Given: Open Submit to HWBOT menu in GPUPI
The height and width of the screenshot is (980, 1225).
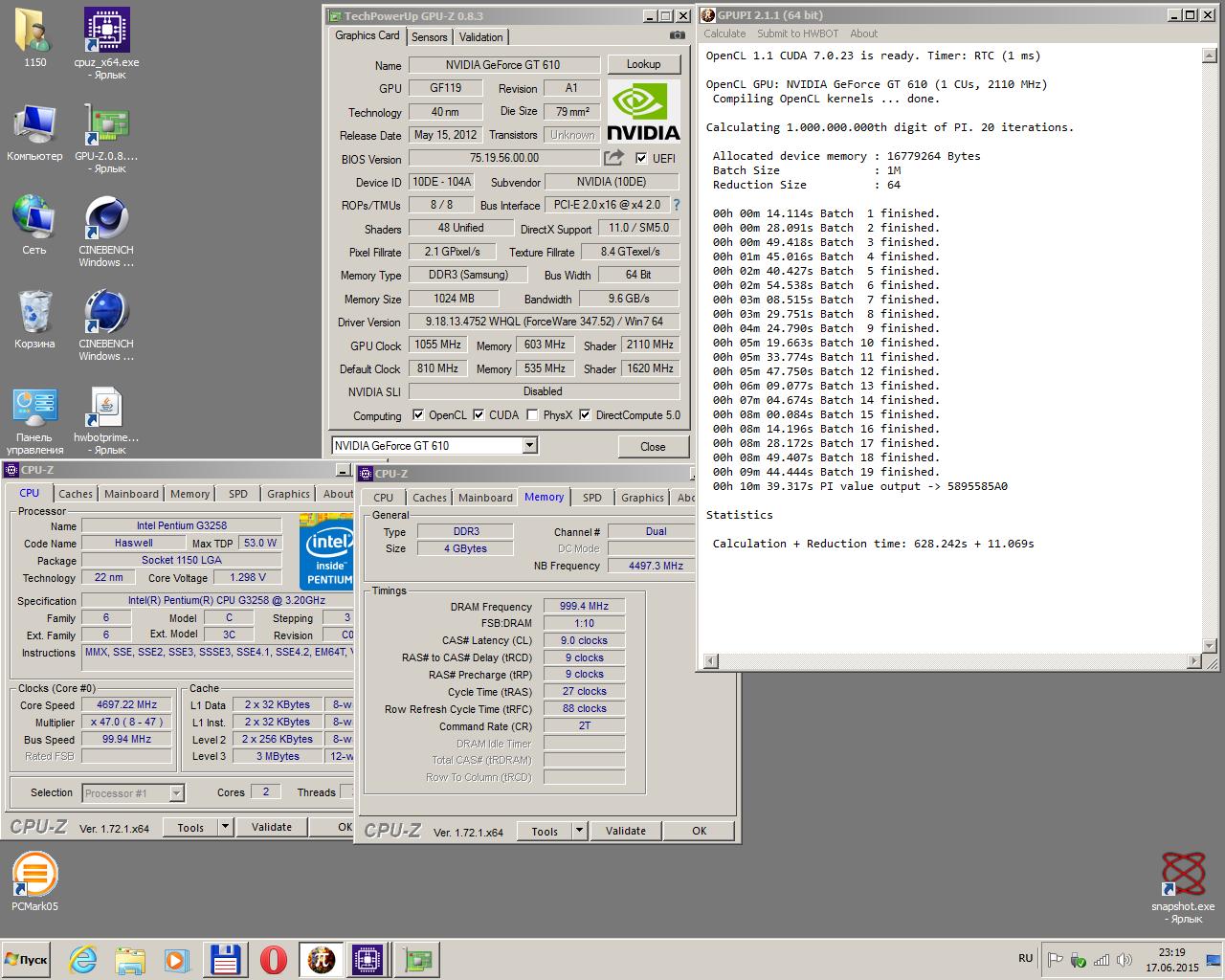Looking at the screenshot, I should coord(797,33).
